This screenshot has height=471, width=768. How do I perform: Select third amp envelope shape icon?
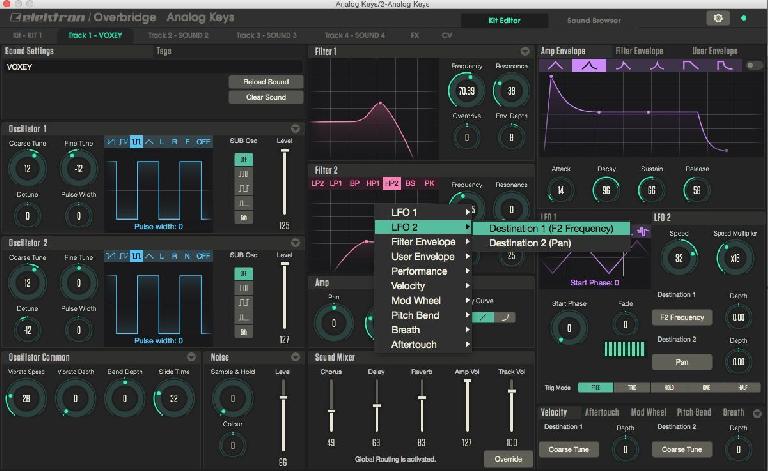pyautogui.click(x=623, y=66)
